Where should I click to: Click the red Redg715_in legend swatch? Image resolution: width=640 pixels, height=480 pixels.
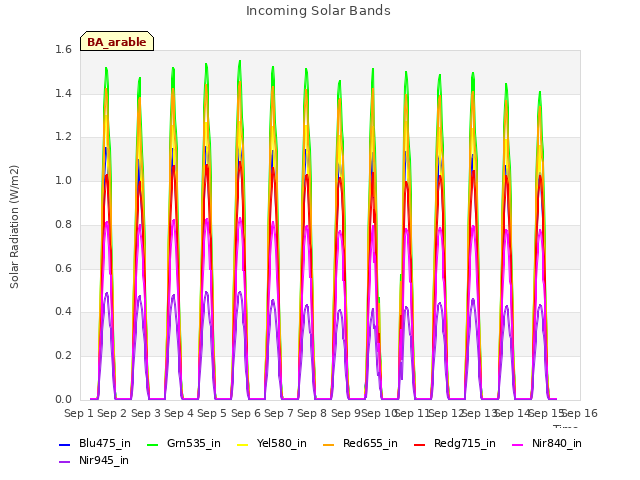(x=420, y=444)
